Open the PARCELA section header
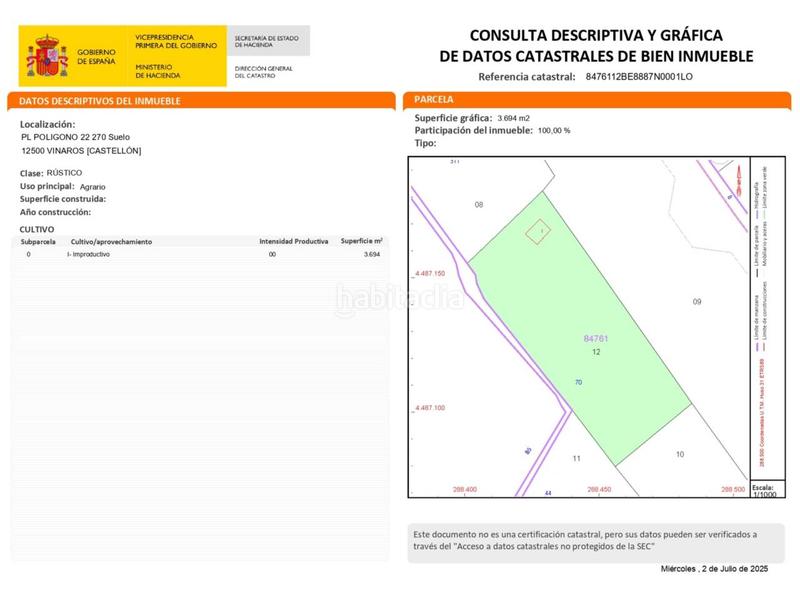This screenshot has width=800, height=600. pyautogui.click(x=432, y=100)
